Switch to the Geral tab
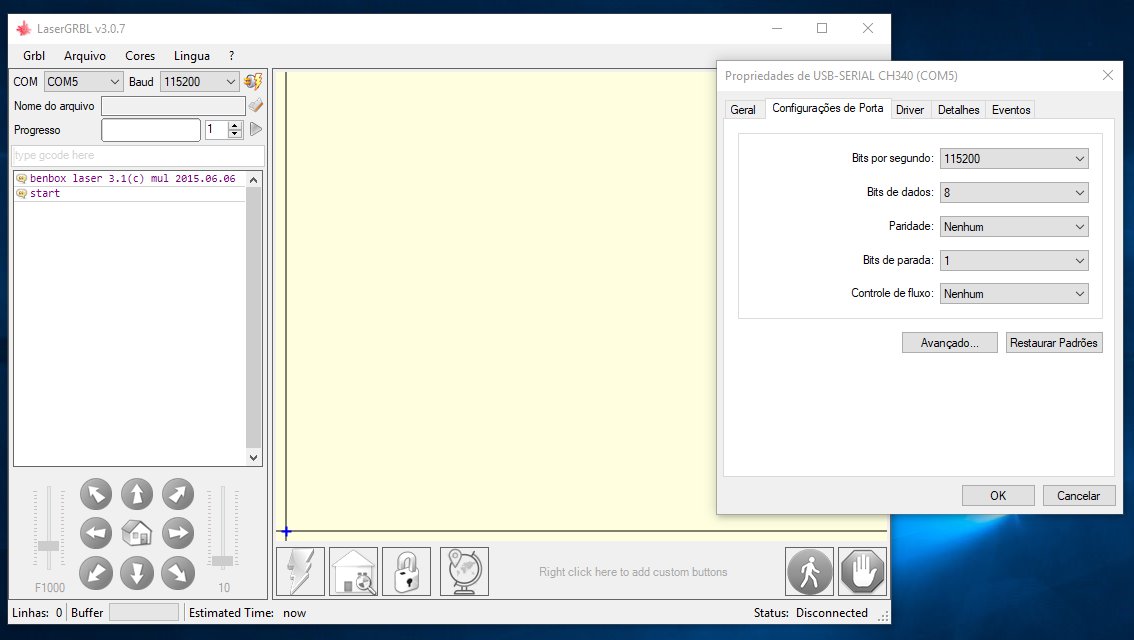 tap(743, 110)
